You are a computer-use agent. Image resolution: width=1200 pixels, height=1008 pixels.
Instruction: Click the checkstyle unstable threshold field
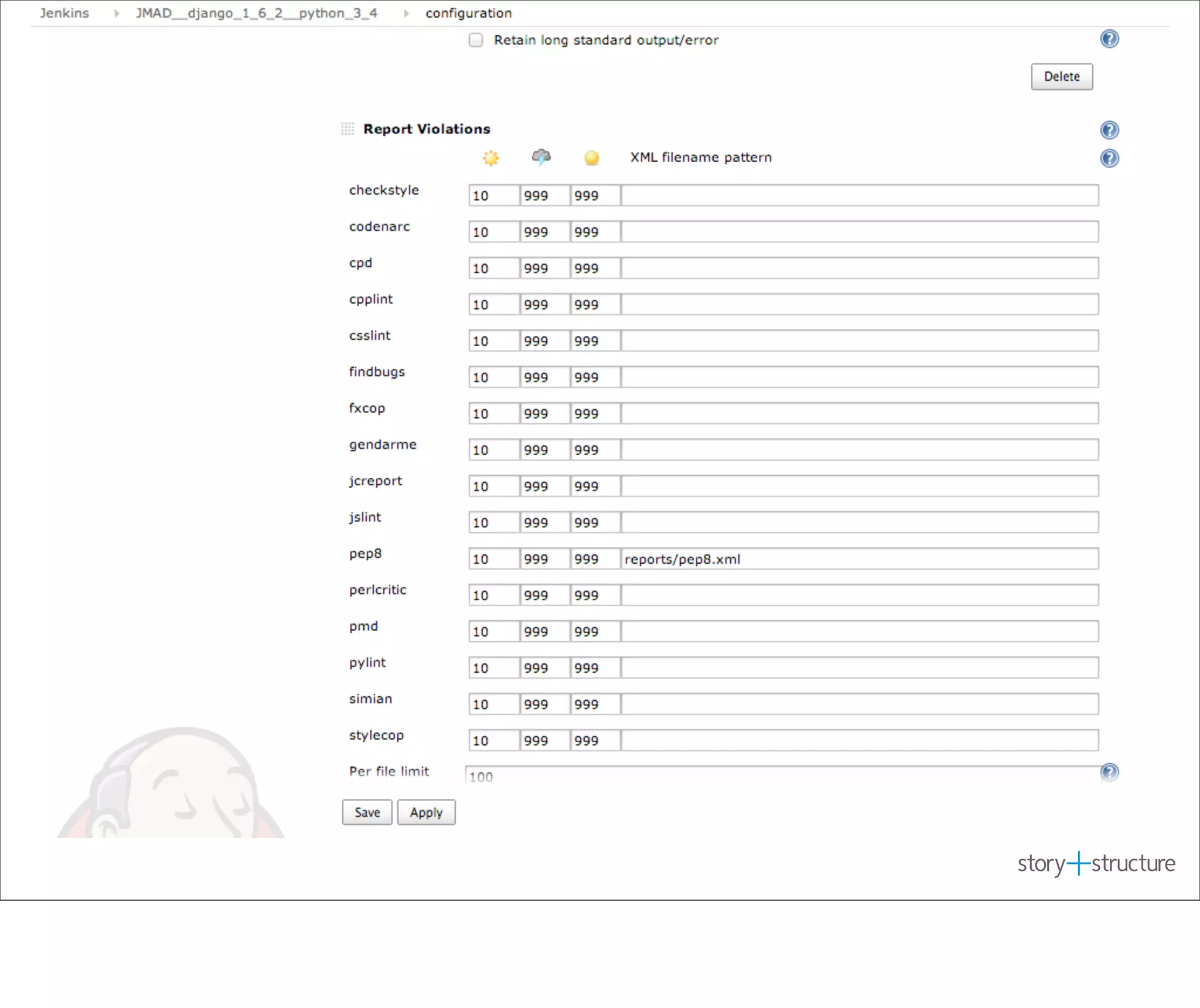coord(595,196)
